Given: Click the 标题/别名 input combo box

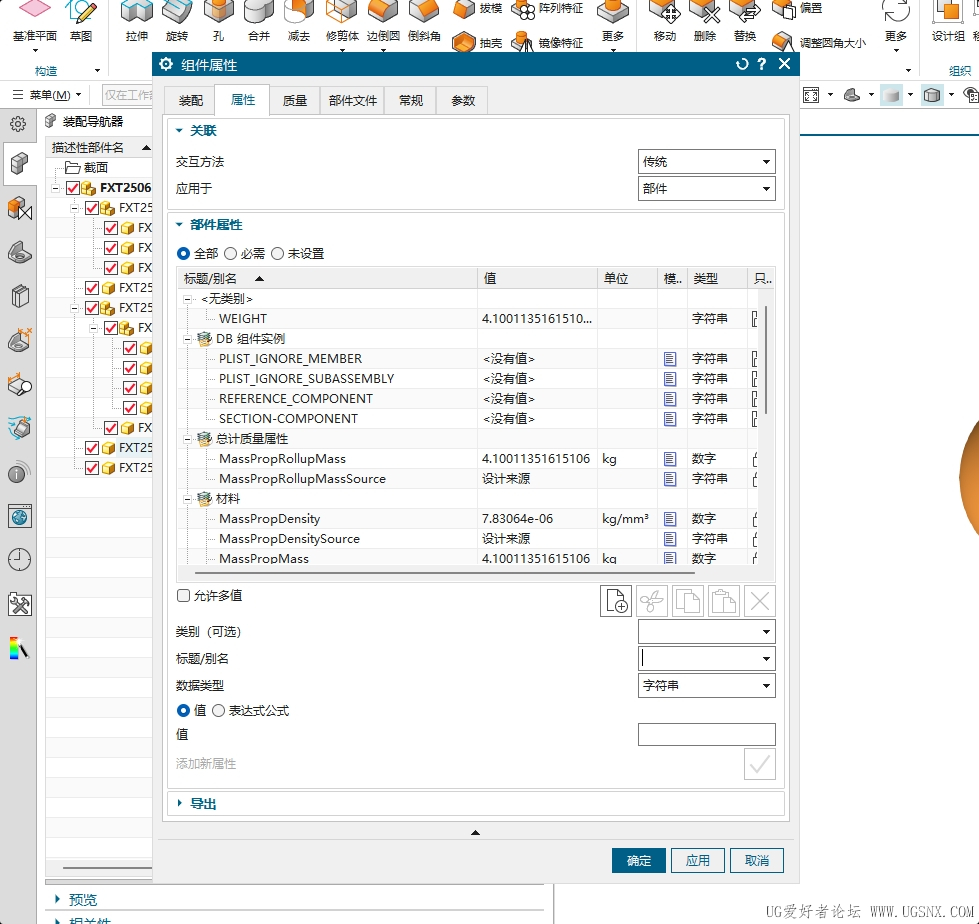Looking at the screenshot, I should click(x=707, y=659).
